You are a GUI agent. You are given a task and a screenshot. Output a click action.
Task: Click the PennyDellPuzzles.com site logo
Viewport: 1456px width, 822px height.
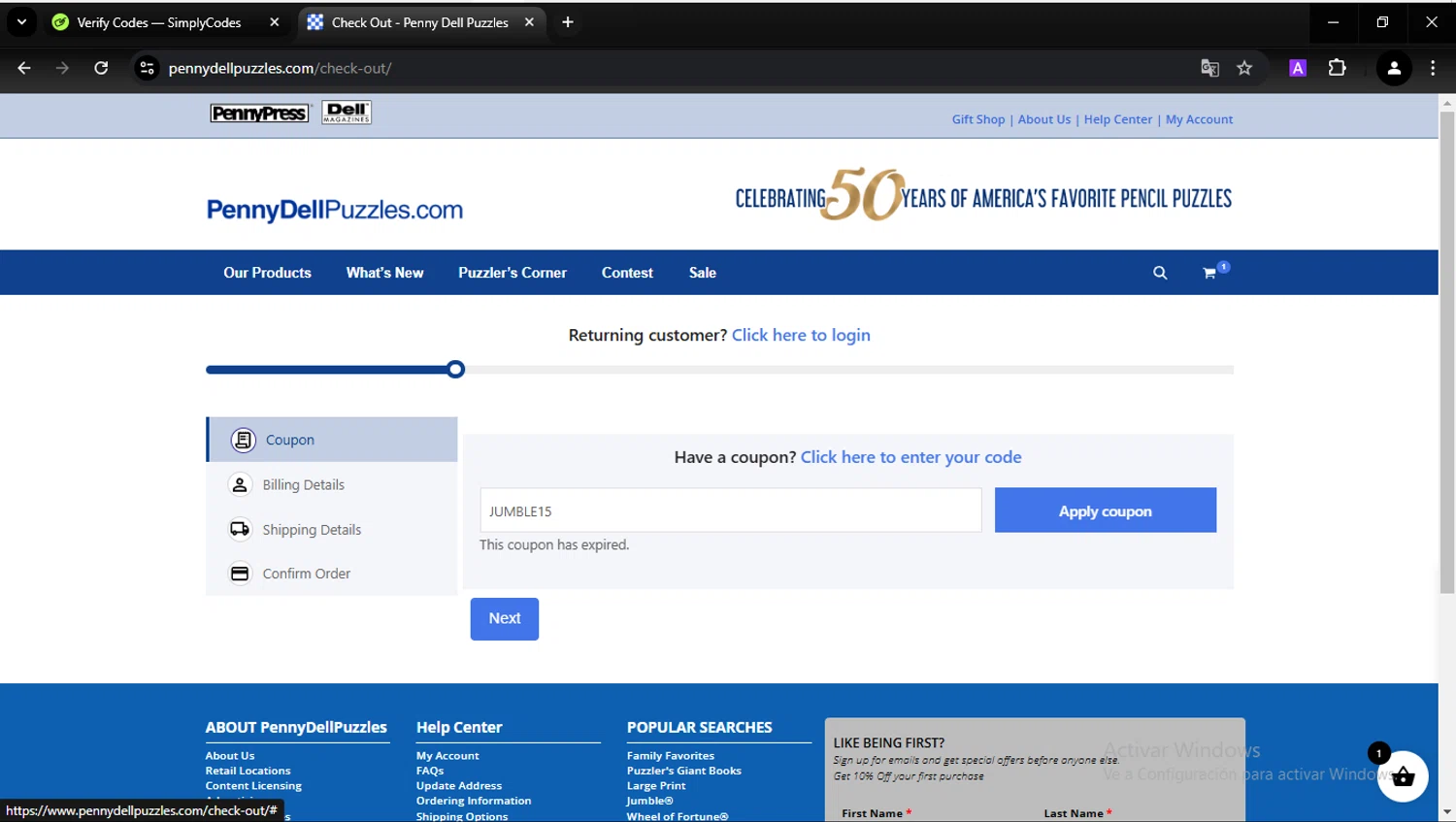click(x=335, y=210)
